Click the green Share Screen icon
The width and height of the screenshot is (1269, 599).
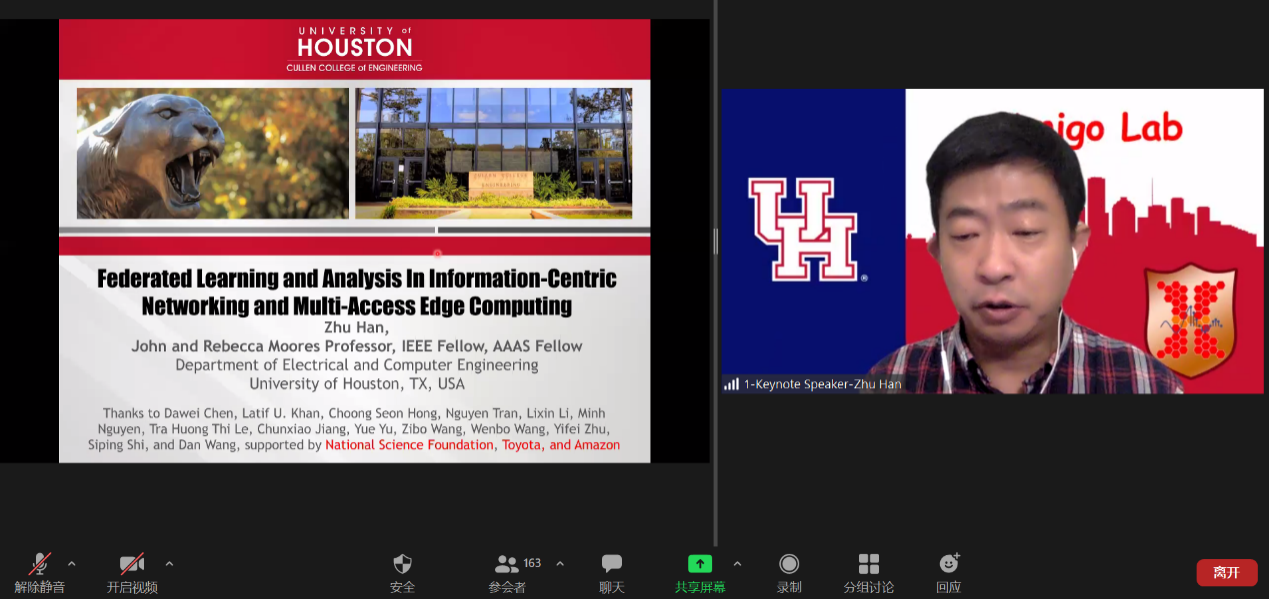tap(700, 564)
